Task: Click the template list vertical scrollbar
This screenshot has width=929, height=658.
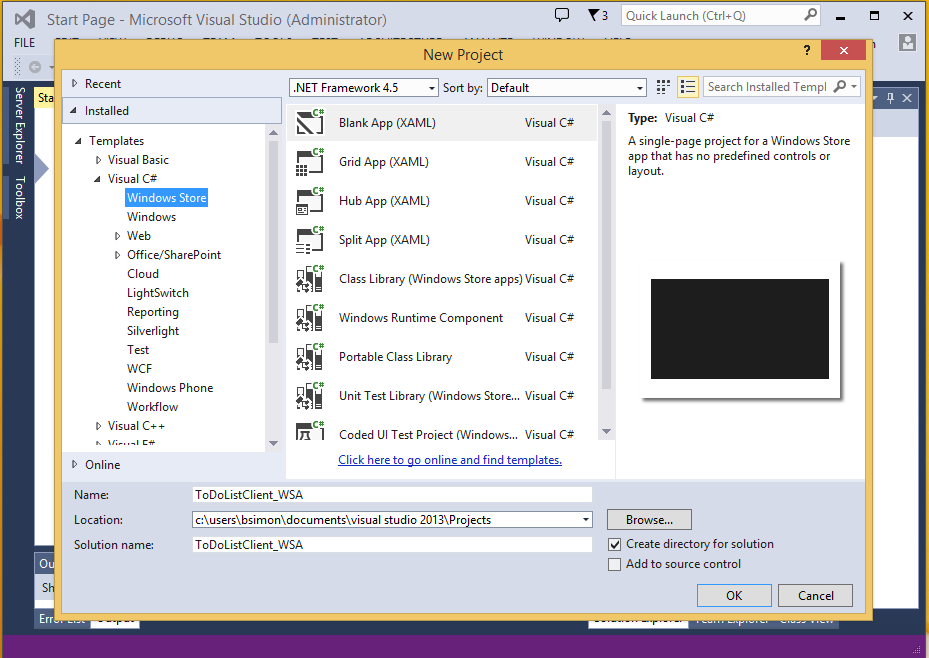Action: coord(606,250)
